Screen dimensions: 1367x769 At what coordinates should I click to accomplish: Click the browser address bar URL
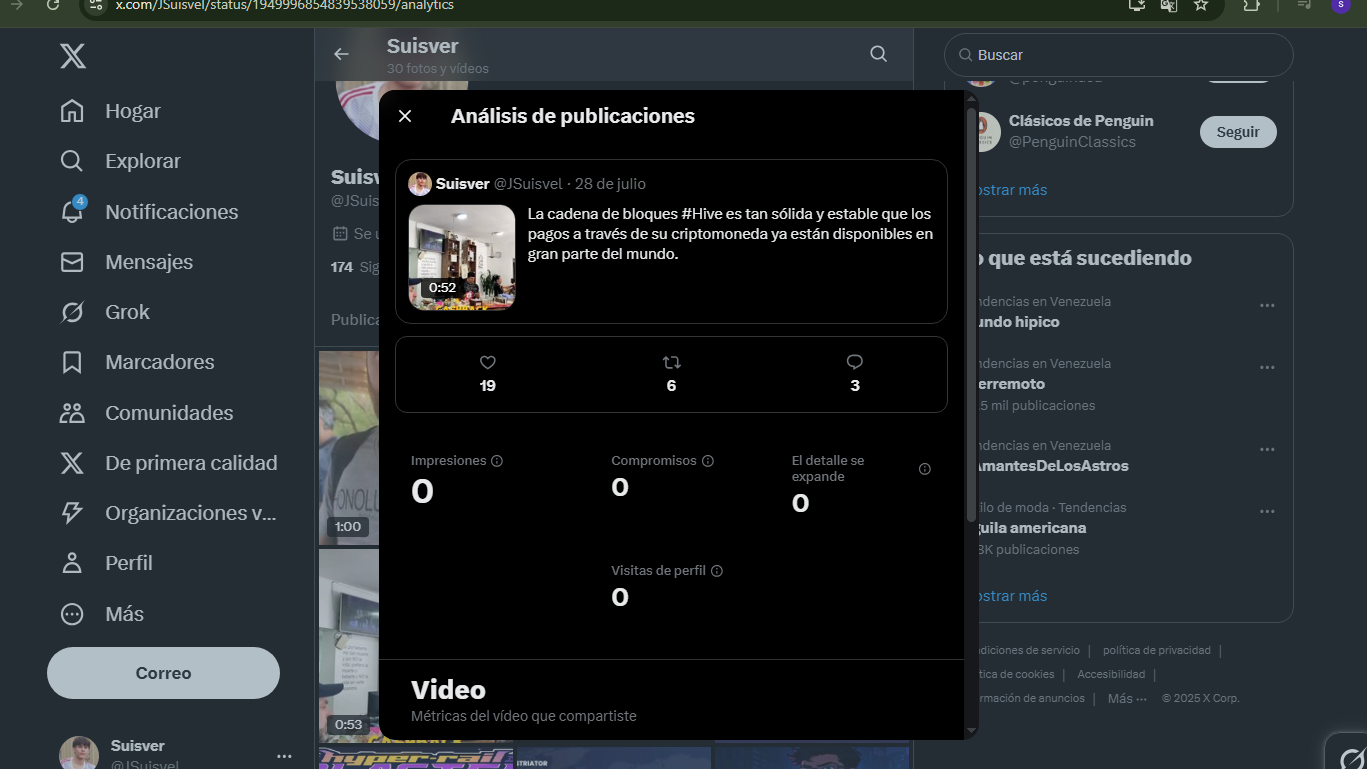coord(285,5)
